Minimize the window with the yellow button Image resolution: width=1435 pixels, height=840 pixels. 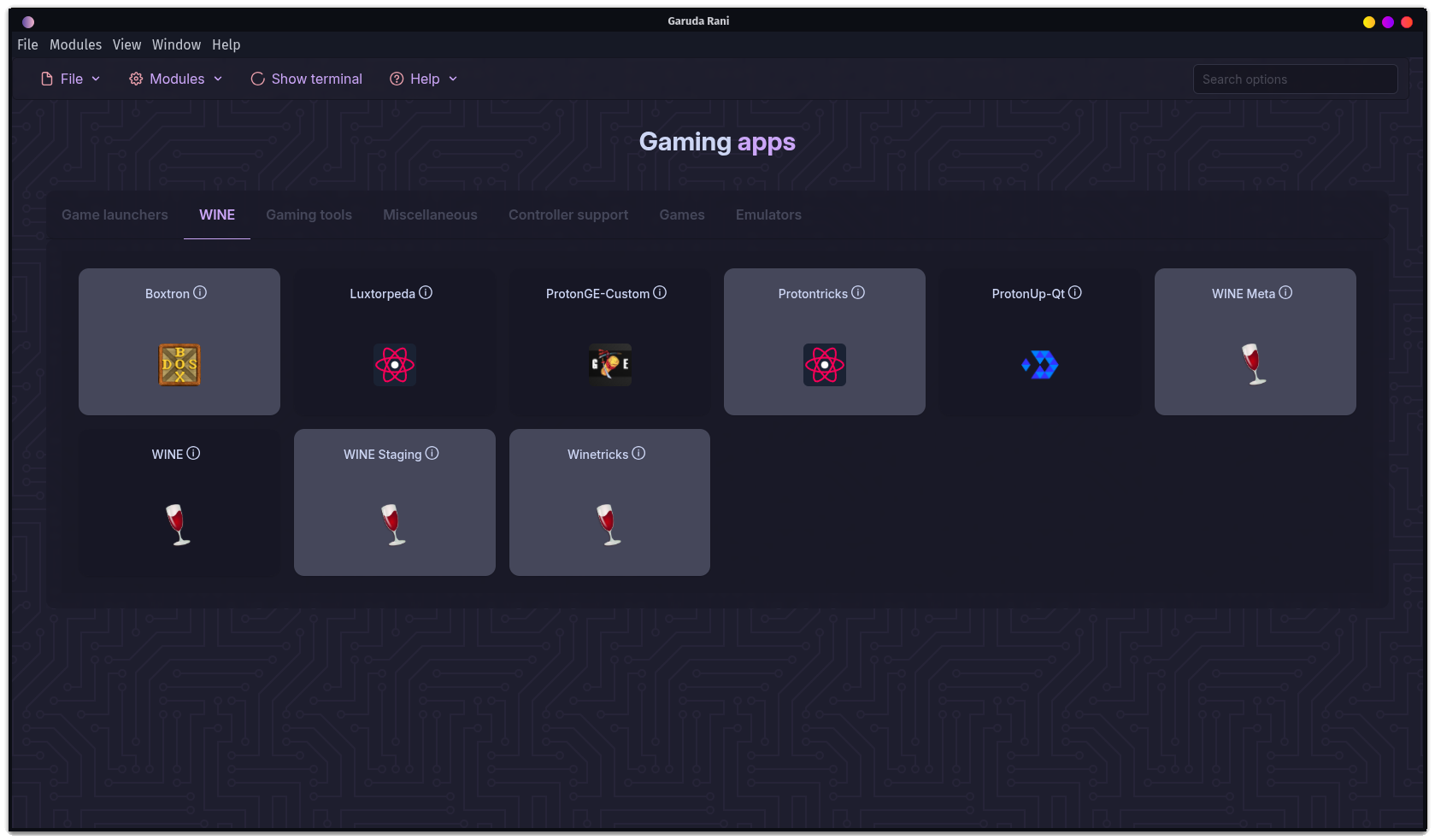pos(1369,22)
